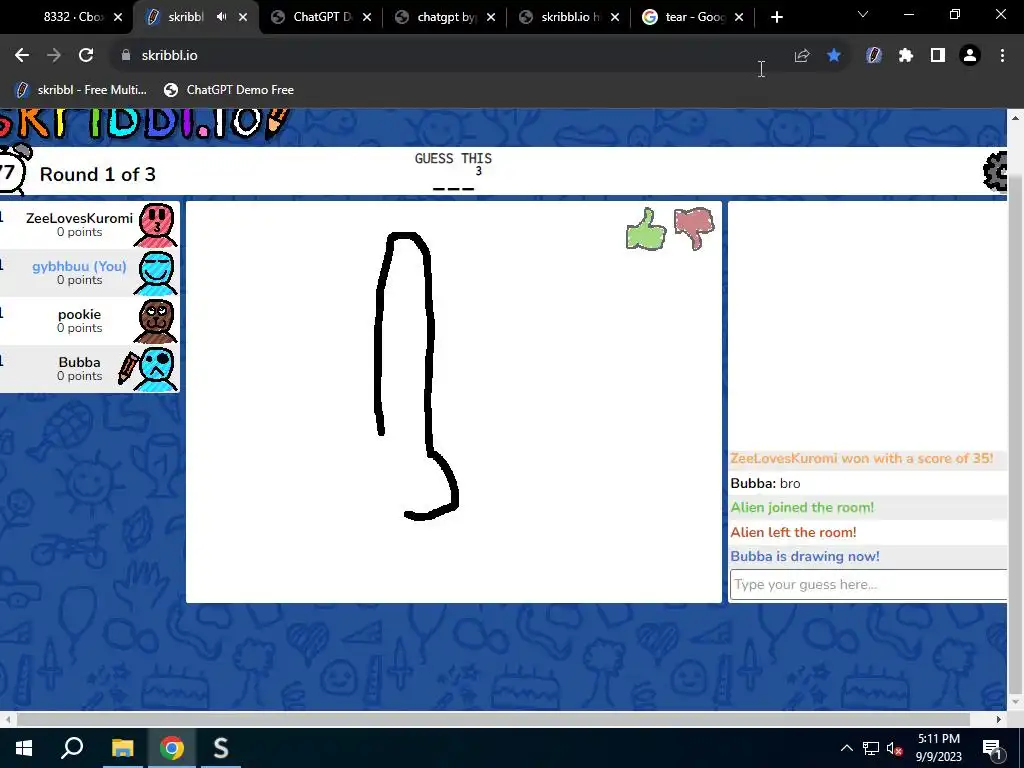1024x768 pixels.
Task: Click the scroll right arrow
Action: 999,719
